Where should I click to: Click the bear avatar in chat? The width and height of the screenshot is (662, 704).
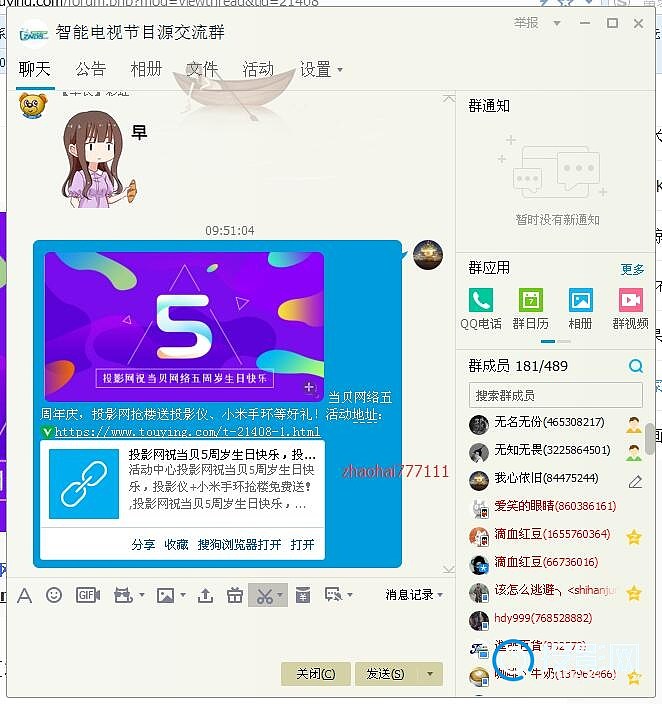coord(33,106)
